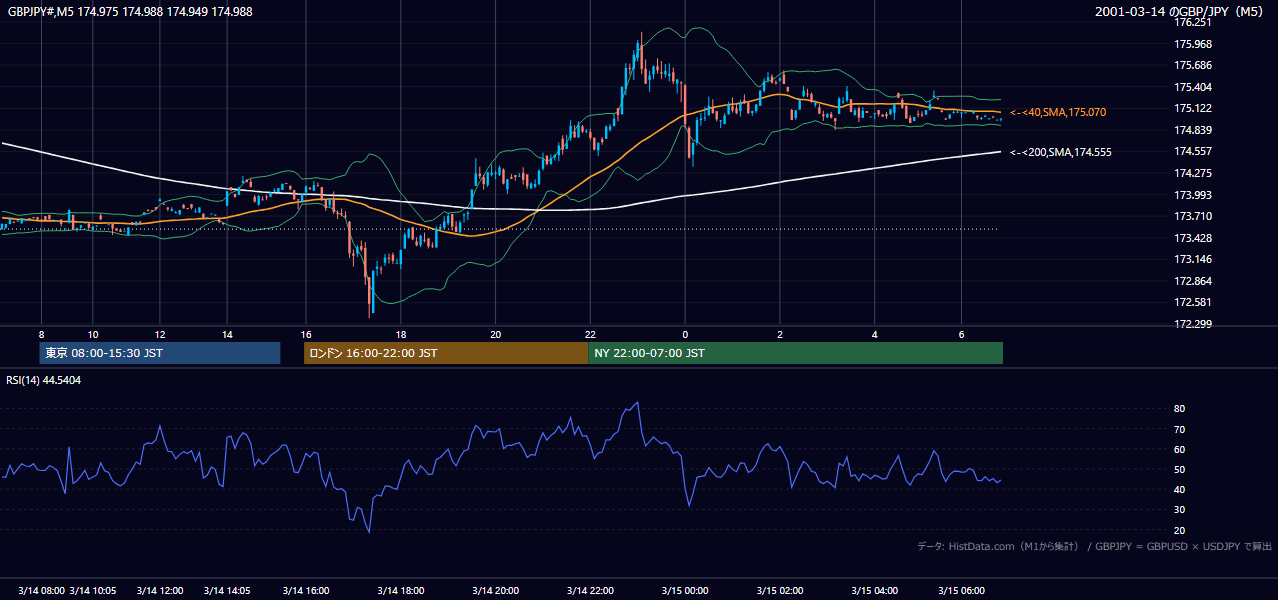Click hour label 8 under price chart
The image size is (1278, 600).
[41, 334]
